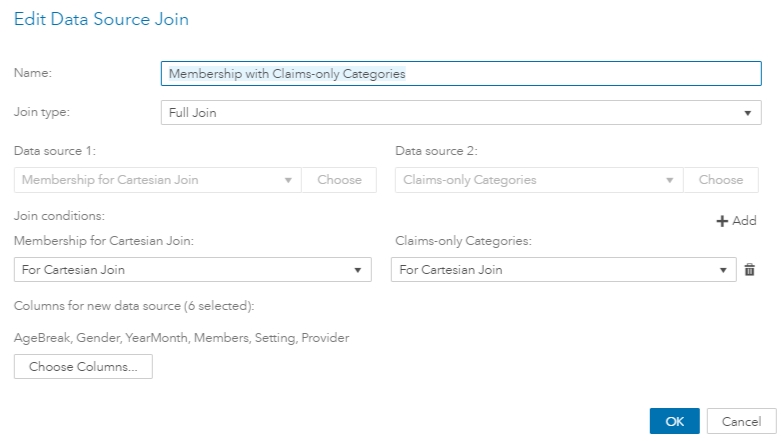
Task: Confirm the join with OK
Action: click(675, 421)
